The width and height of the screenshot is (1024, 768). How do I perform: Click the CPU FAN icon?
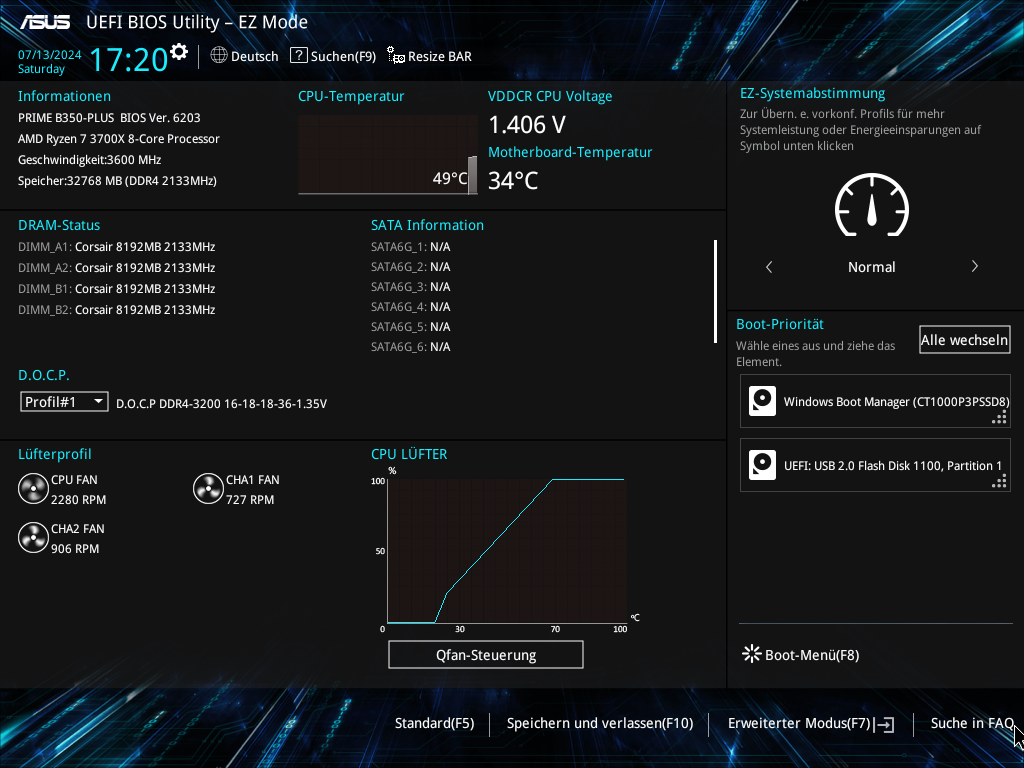coord(33,489)
